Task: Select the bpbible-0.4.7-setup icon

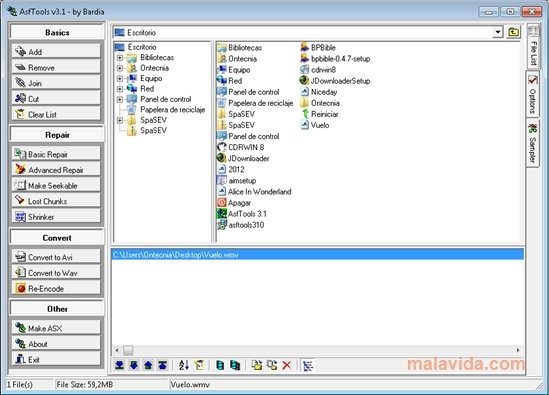Action: click(304, 58)
